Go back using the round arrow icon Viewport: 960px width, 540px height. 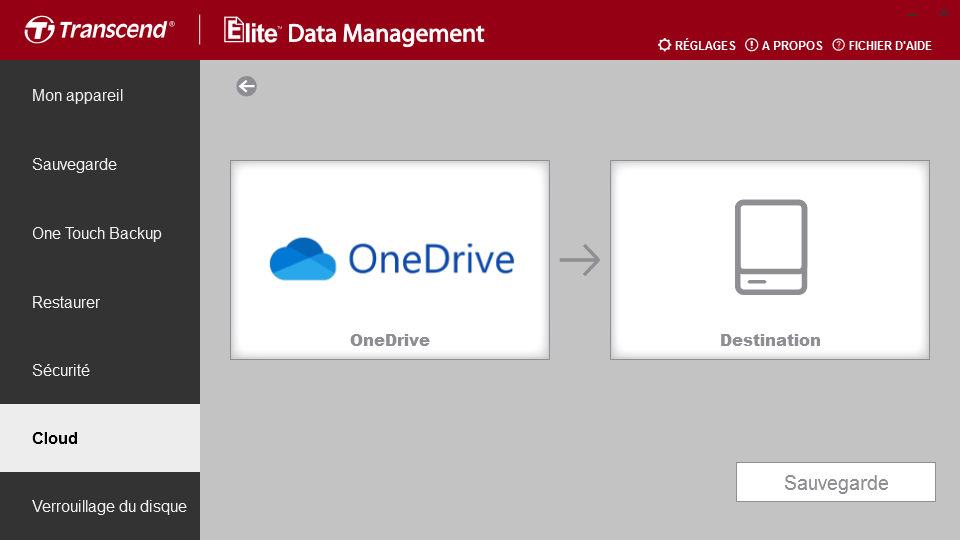[x=247, y=86]
